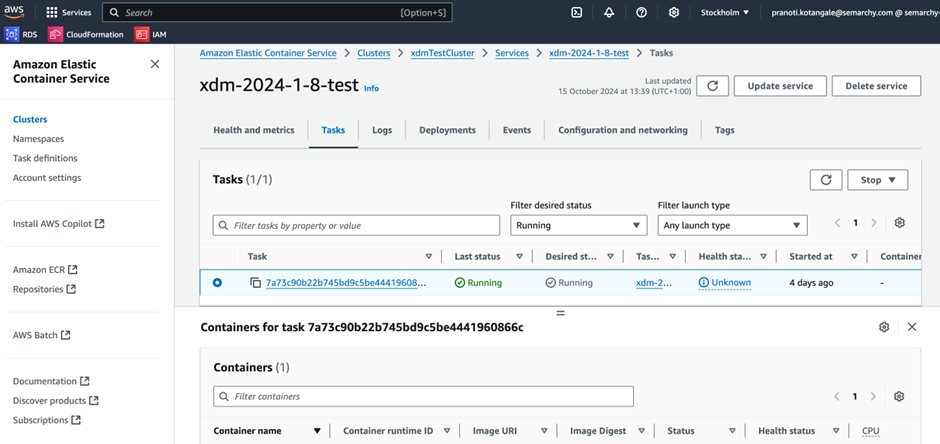Switch to Health and metrics tab
Viewport: 940px width, 444px height.
tap(254, 130)
